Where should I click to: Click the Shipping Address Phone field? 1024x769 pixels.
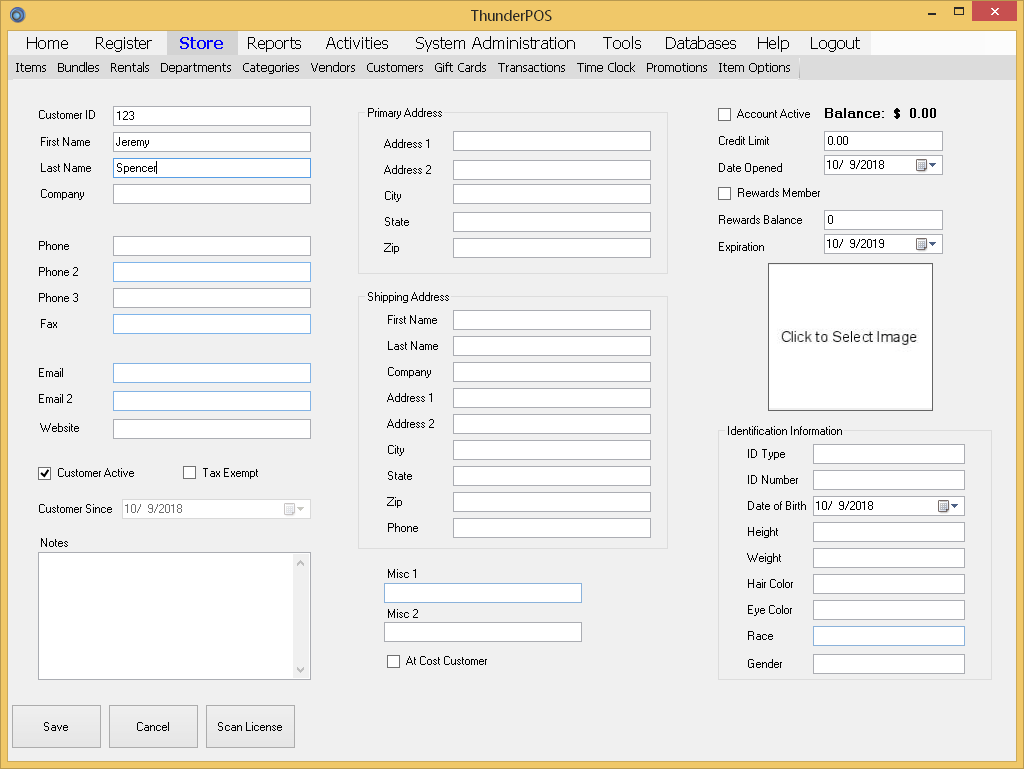552,528
